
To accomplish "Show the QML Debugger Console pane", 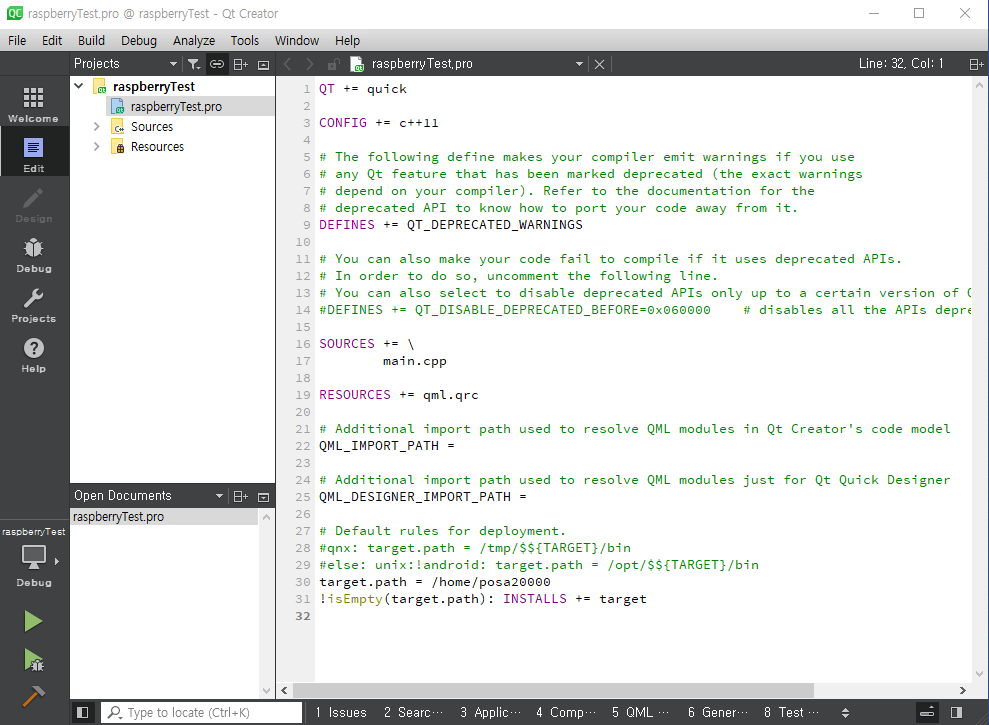I will 640,712.
